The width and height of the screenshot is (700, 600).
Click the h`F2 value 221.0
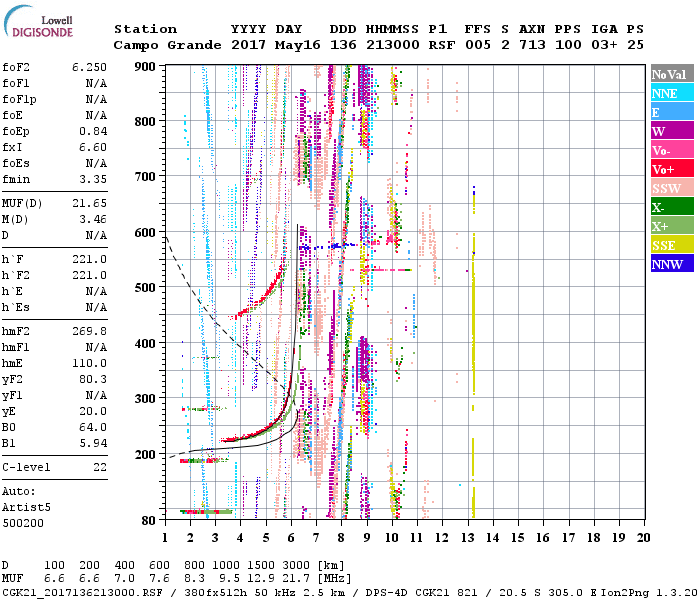click(x=89, y=275)
